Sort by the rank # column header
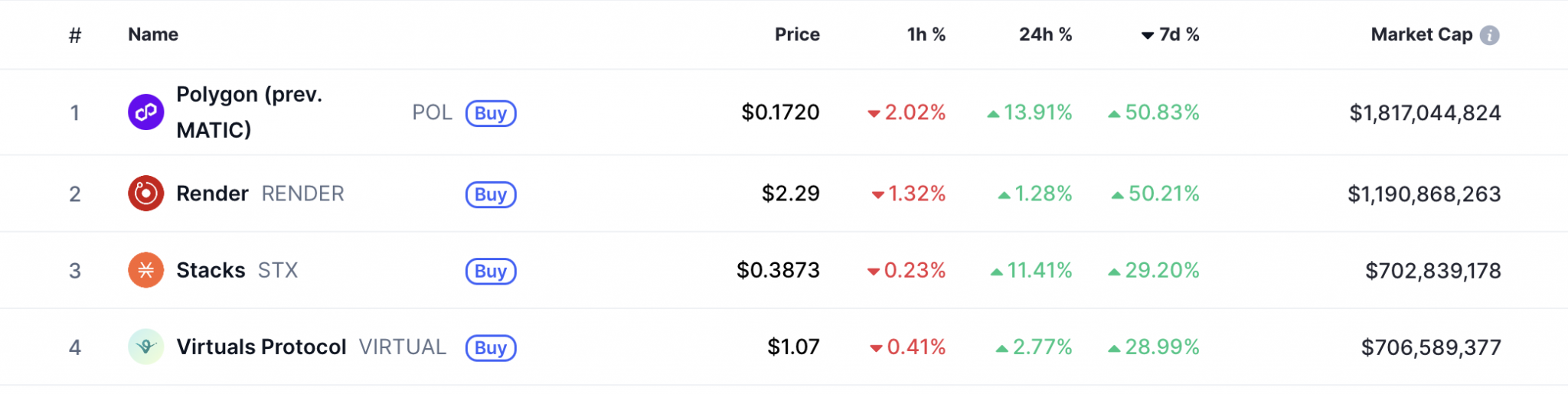 coord(75,35)
